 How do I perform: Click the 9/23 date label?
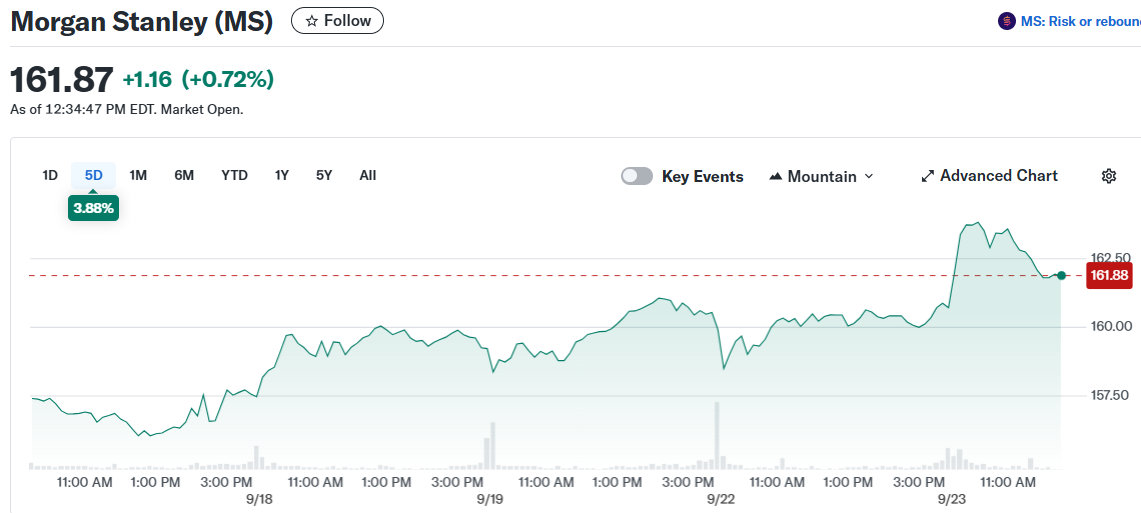click(x=950, y=499)
